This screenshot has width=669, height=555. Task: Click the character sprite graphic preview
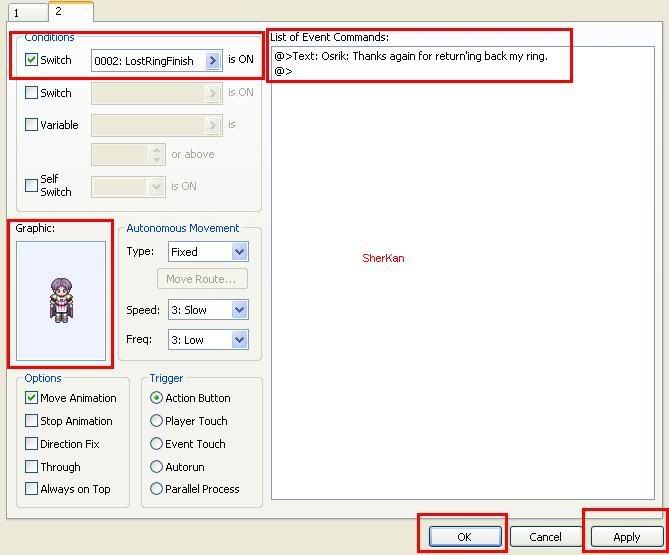coord(61,300)
